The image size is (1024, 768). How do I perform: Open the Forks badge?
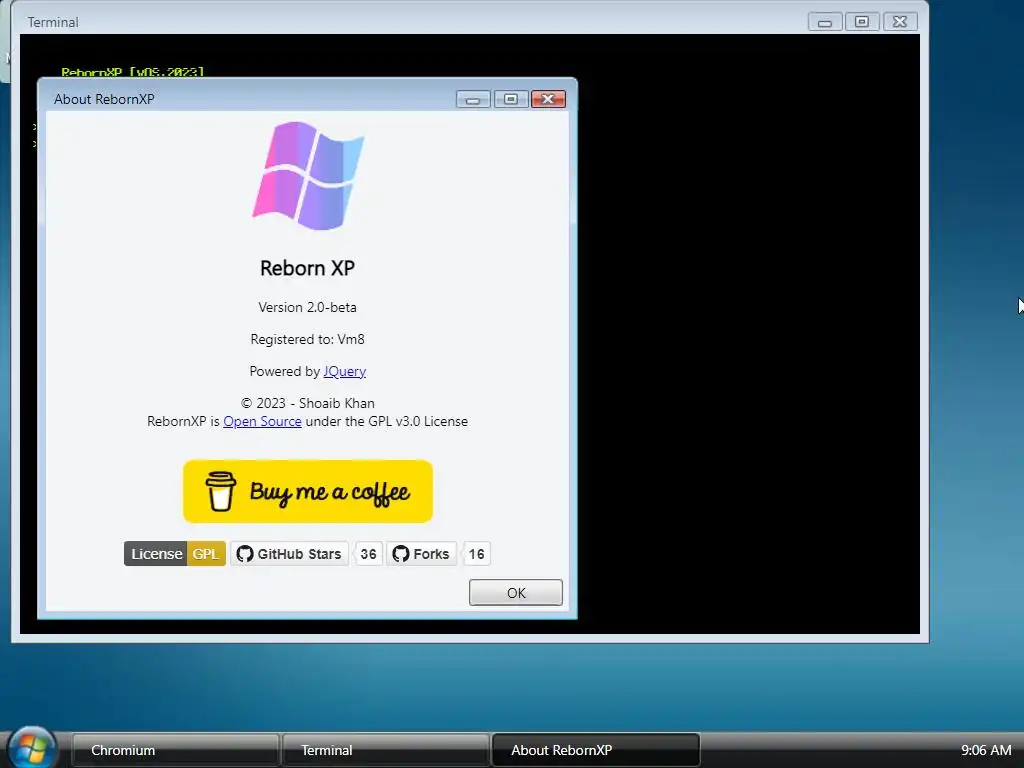tap(421, 554)
